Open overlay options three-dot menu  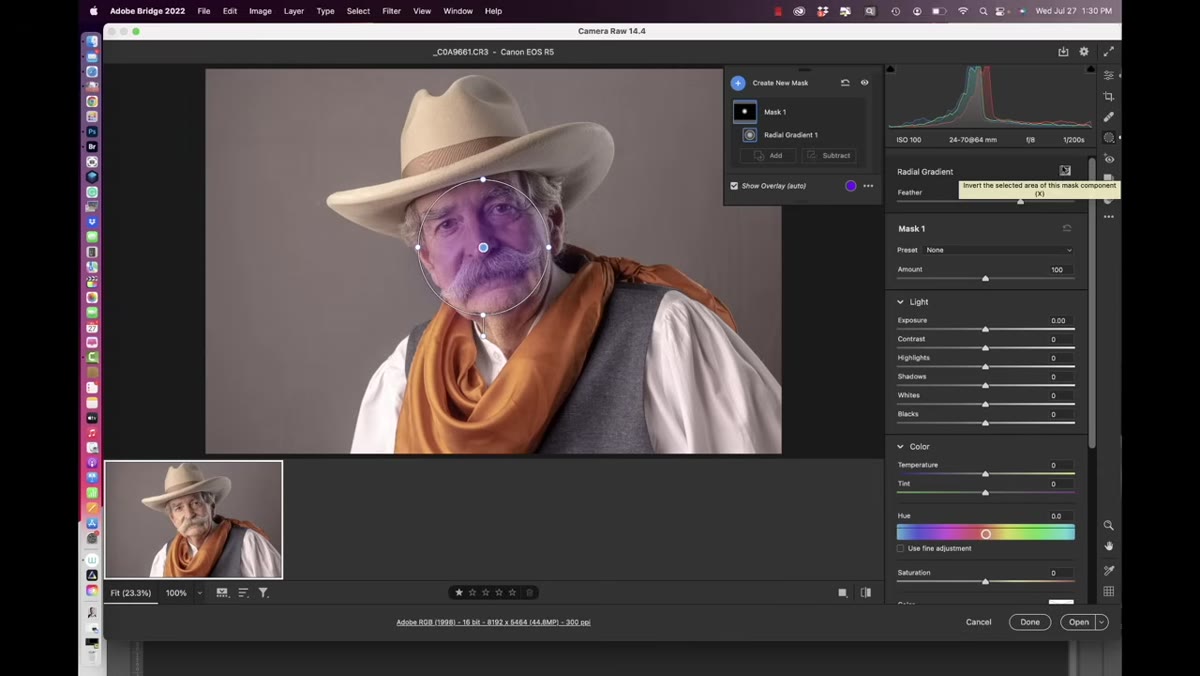[868, 186]
